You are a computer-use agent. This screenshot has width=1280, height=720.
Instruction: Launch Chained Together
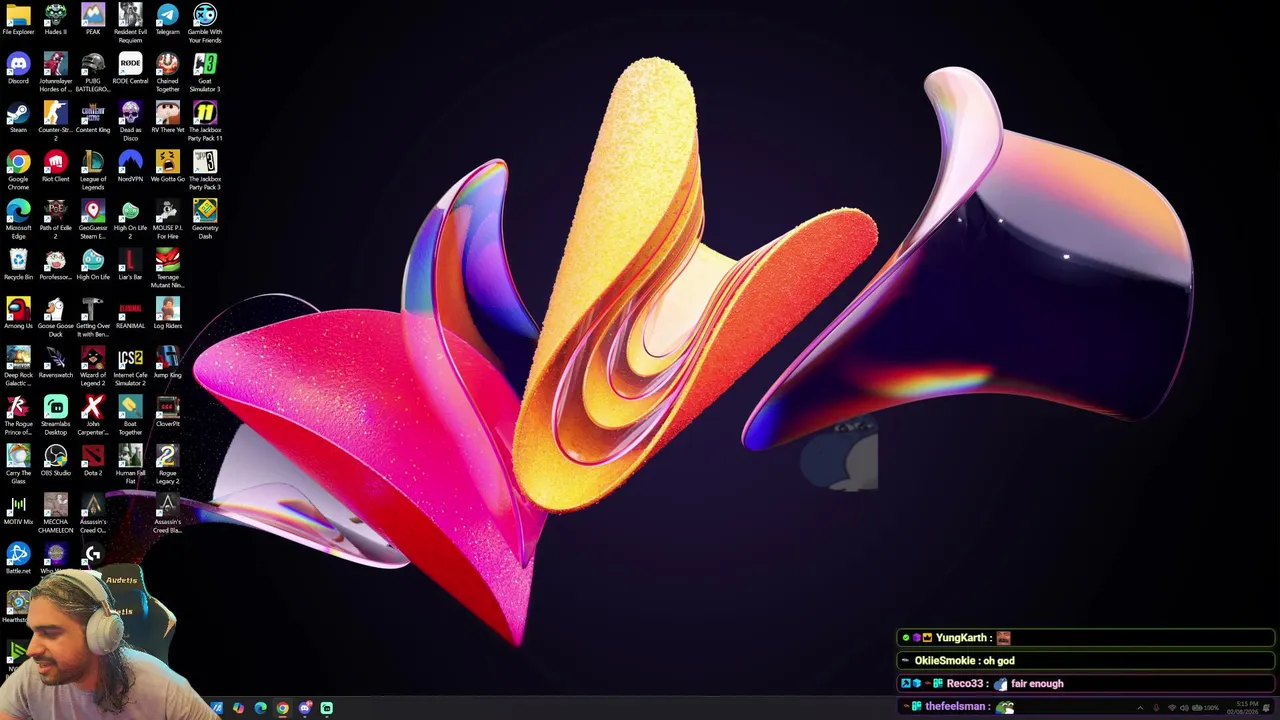coord(167,73)
